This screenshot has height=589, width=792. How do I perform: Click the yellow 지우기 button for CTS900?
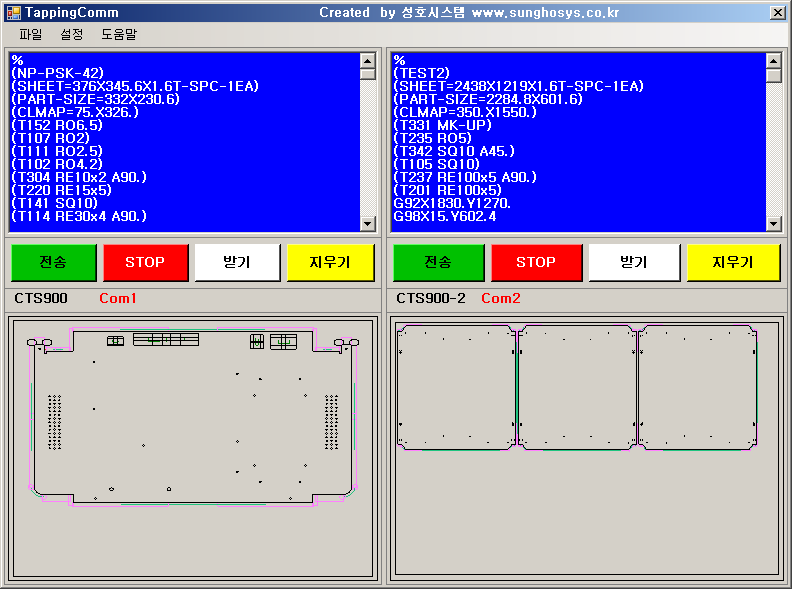click(330, 262)
